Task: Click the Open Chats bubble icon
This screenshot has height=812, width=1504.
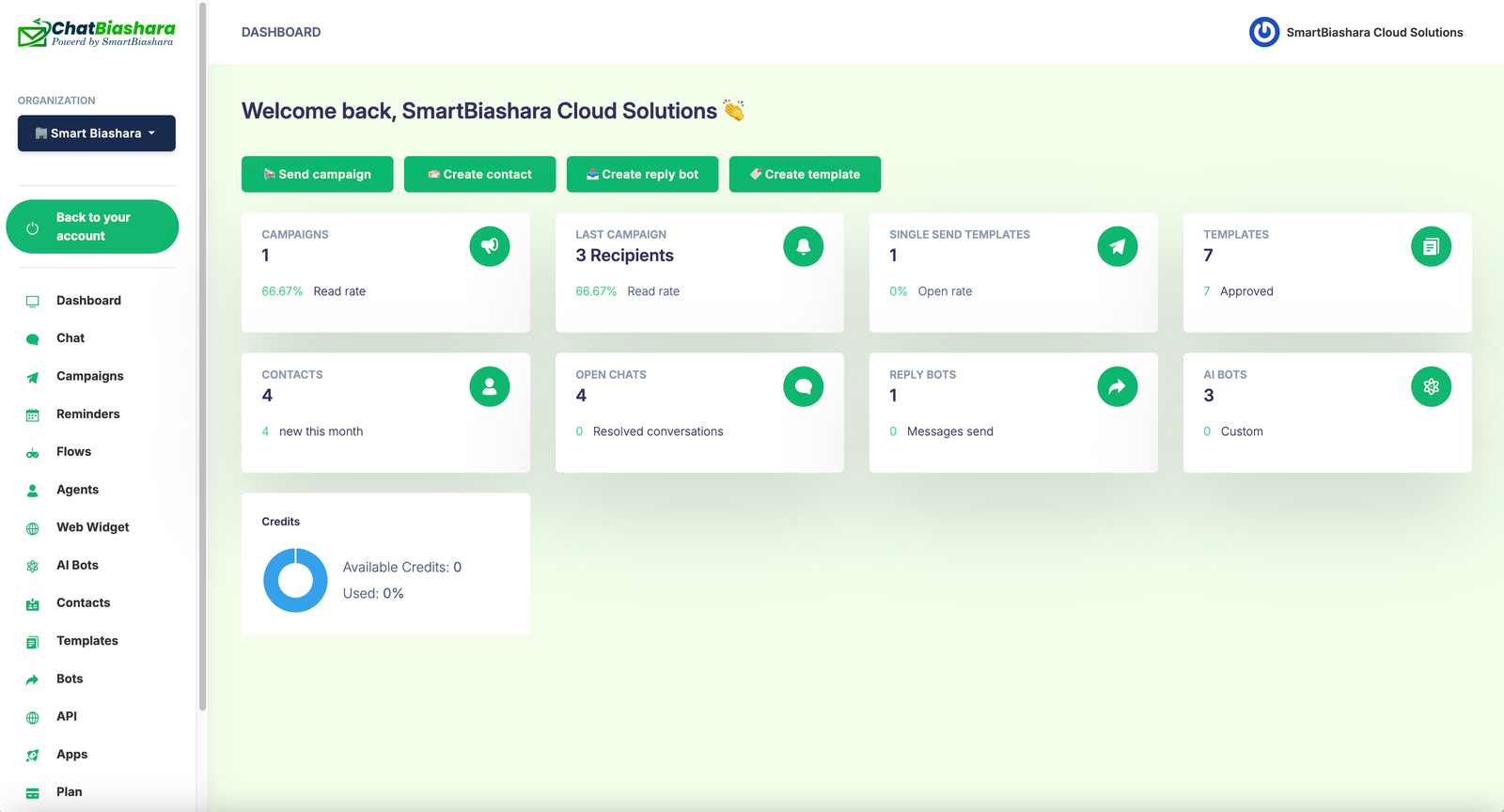Action: (804, 386)
